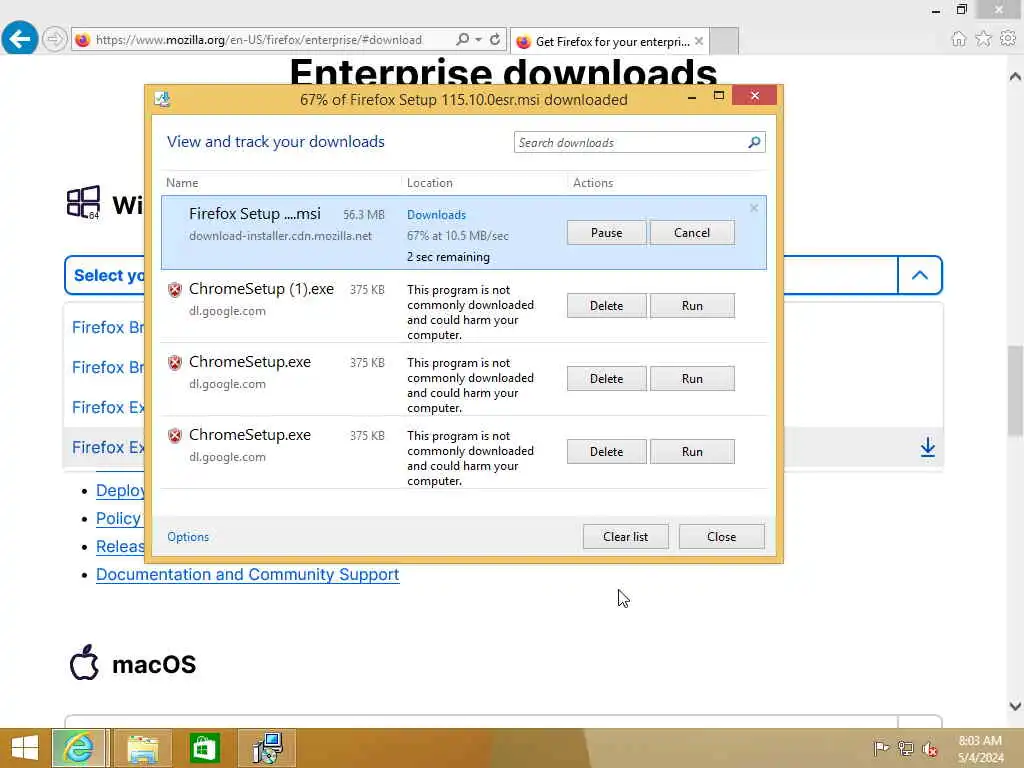Click the search downloads magnifier icon

coord(754,142)
